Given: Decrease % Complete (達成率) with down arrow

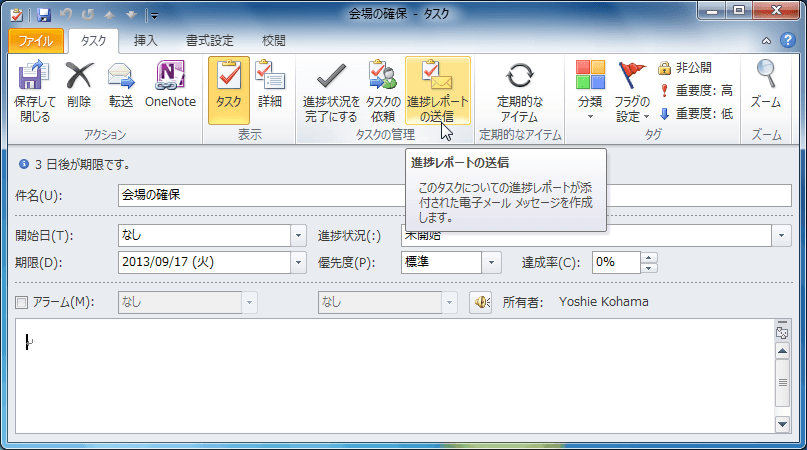Looking at the screenshot, I should point(648,268).
